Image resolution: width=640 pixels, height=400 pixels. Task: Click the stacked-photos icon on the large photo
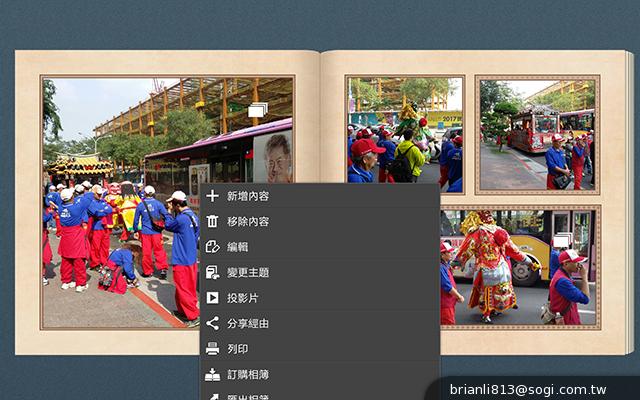[x=257, y=110]
